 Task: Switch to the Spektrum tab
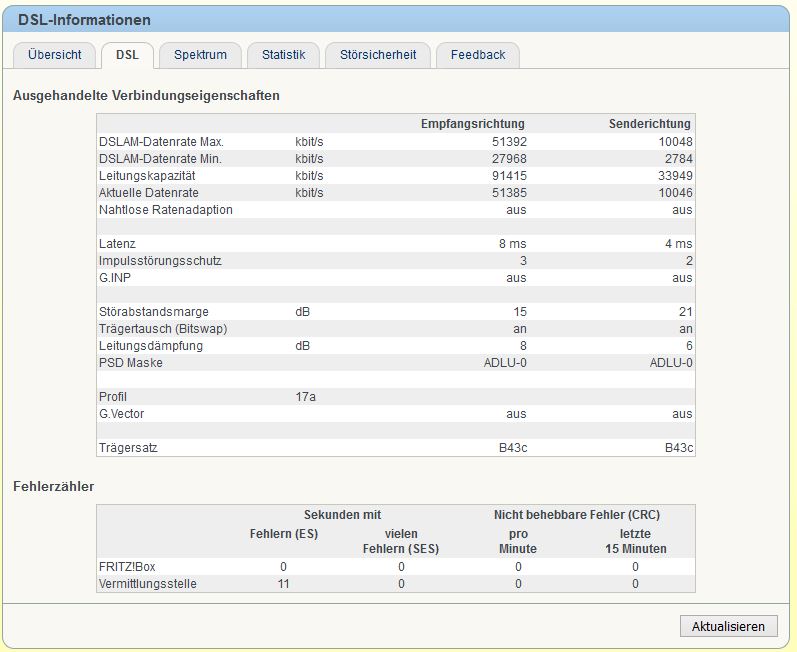click(x=200, y=55)
